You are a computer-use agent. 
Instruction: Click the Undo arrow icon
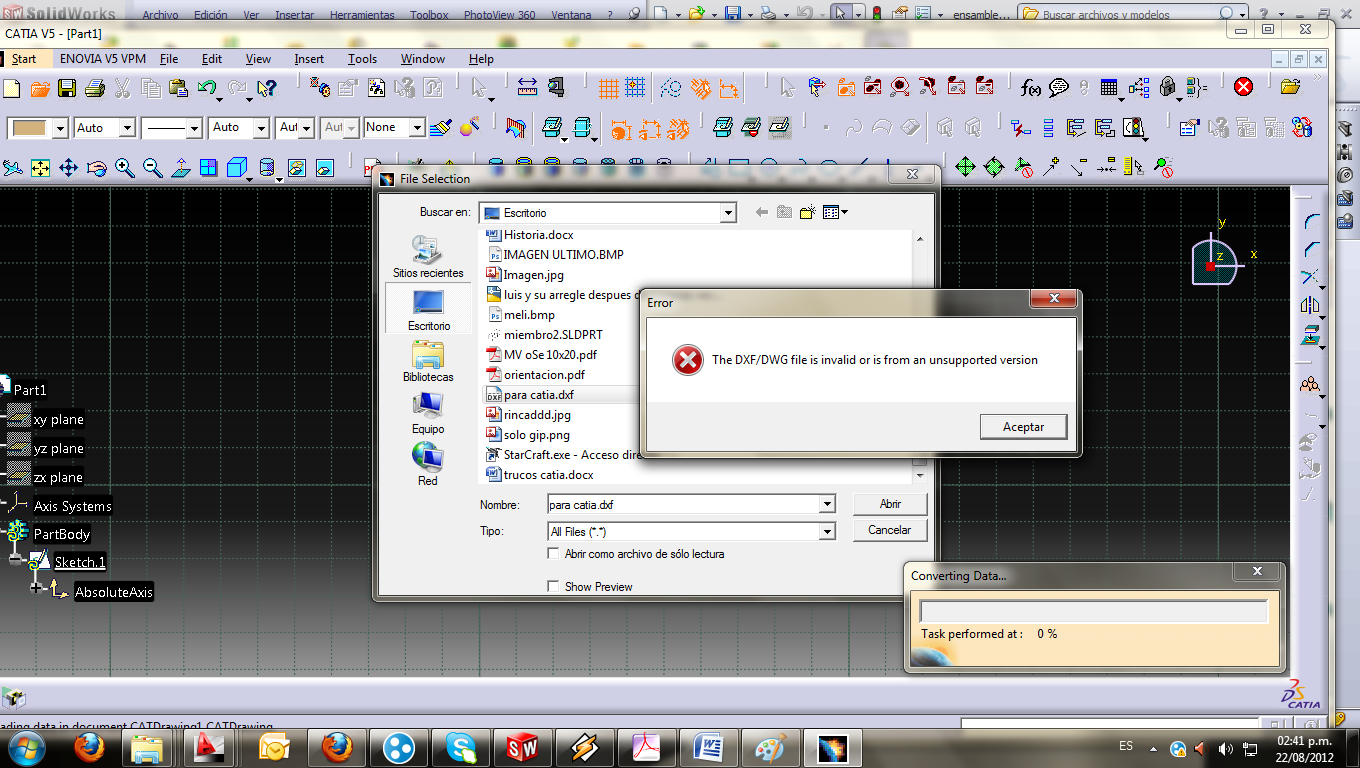point(207,88)
